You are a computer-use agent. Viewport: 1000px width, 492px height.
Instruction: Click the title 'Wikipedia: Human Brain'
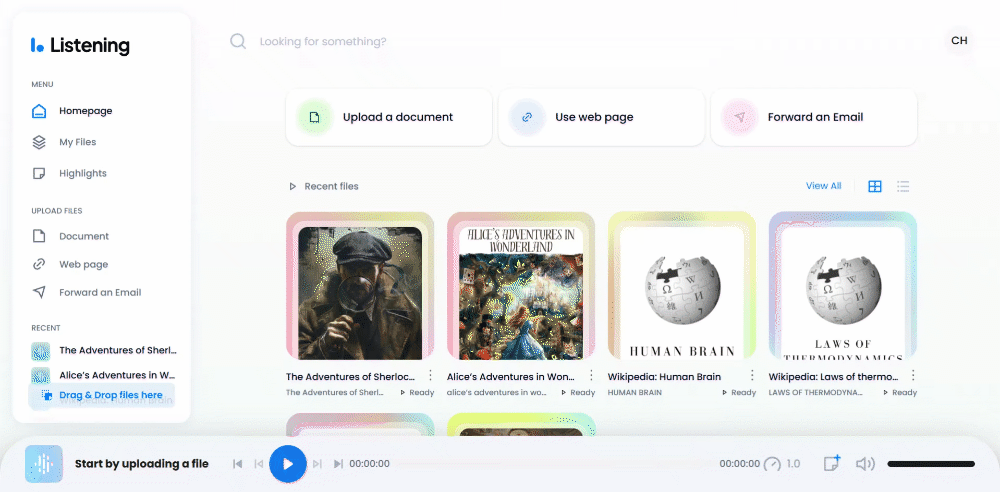(664, 376)
